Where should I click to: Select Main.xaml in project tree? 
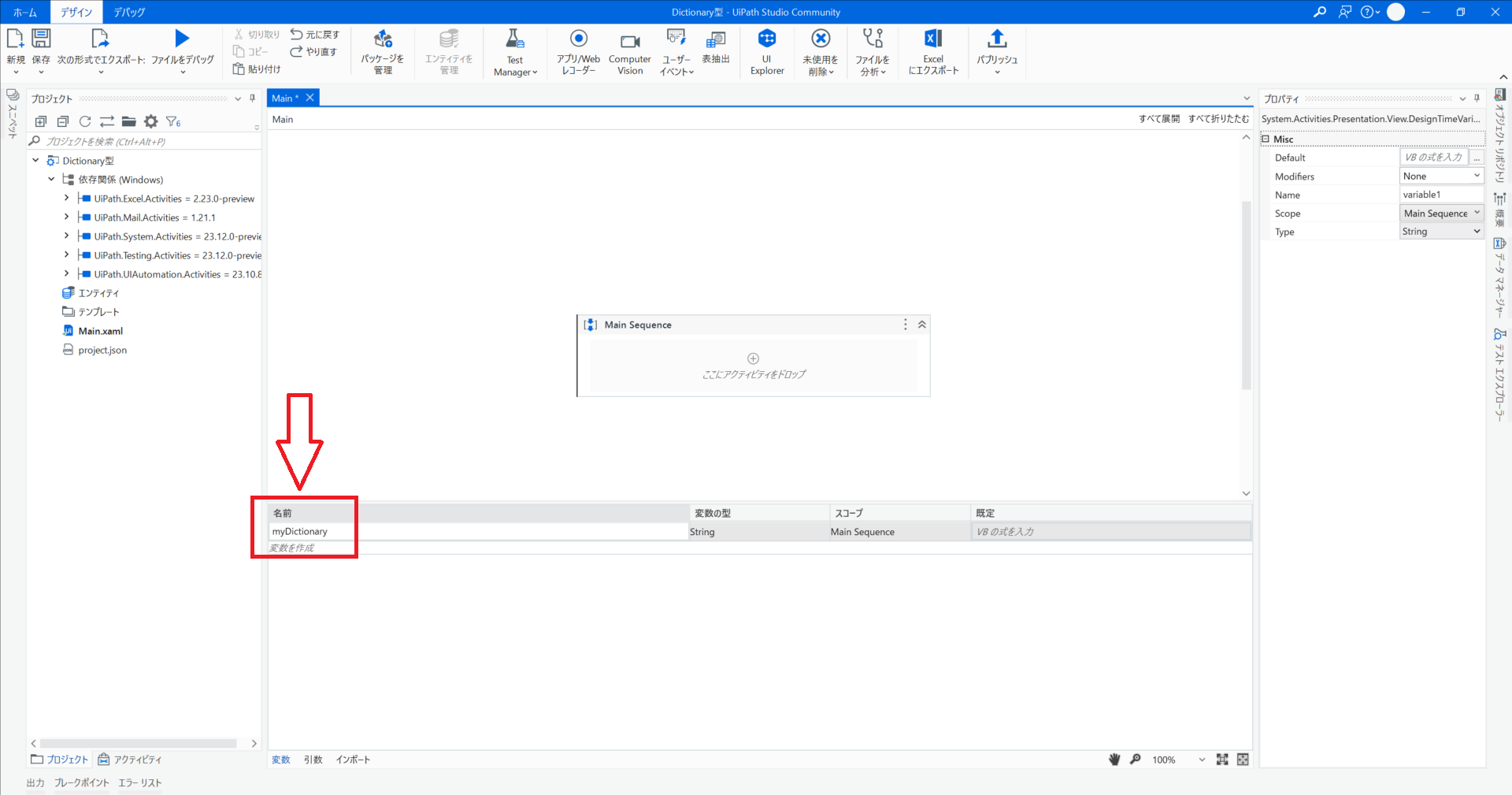[100, 331]
